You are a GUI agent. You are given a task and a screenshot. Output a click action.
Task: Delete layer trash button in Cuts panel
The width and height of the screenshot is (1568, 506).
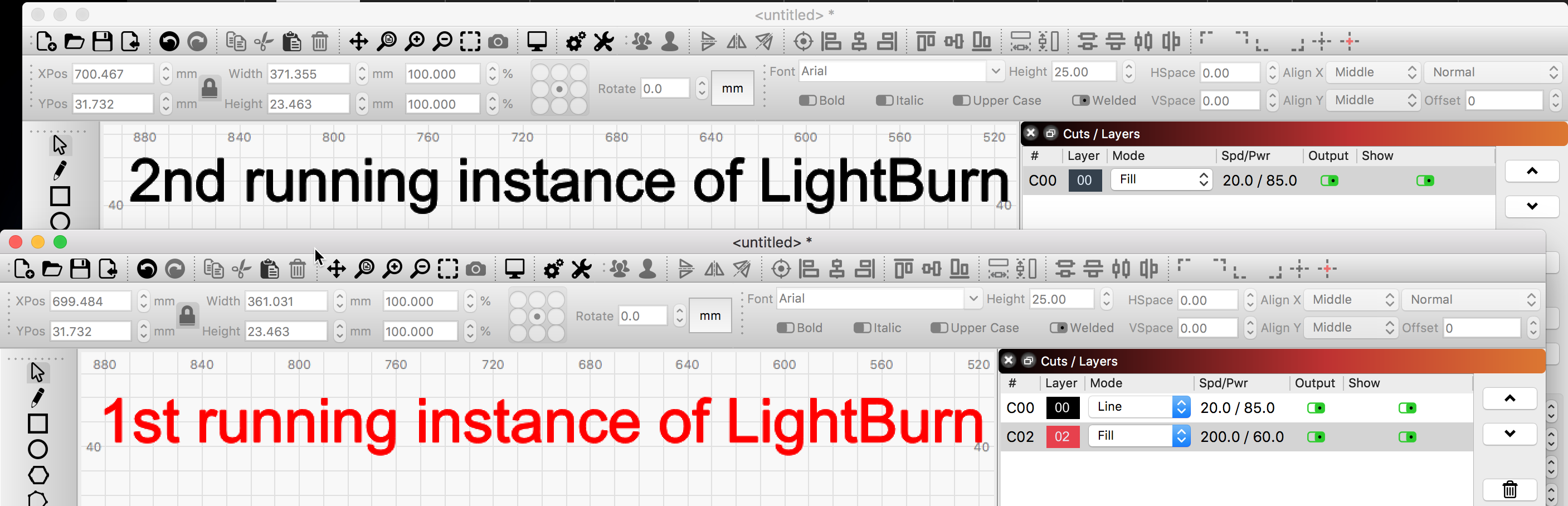[1509, 489]
